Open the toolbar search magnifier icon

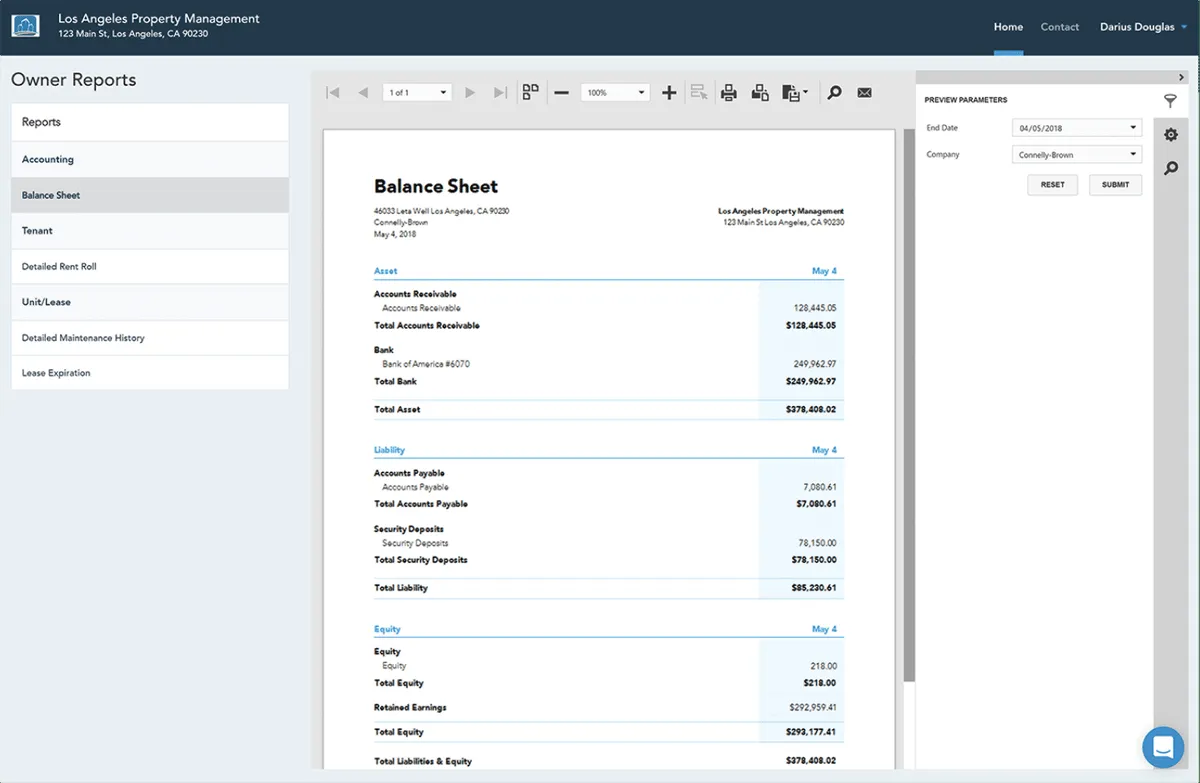pos(834,93)
